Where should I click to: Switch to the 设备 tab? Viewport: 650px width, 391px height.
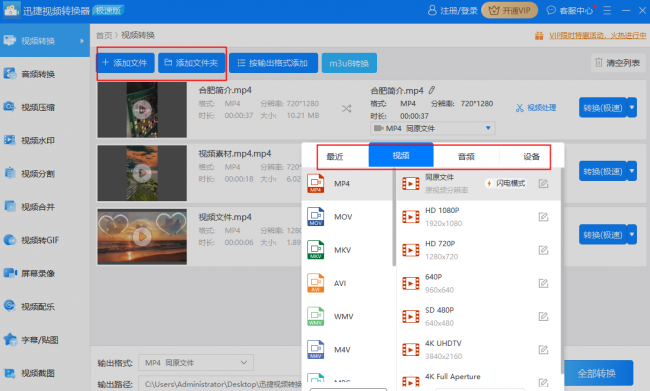[x=531, y=156]
